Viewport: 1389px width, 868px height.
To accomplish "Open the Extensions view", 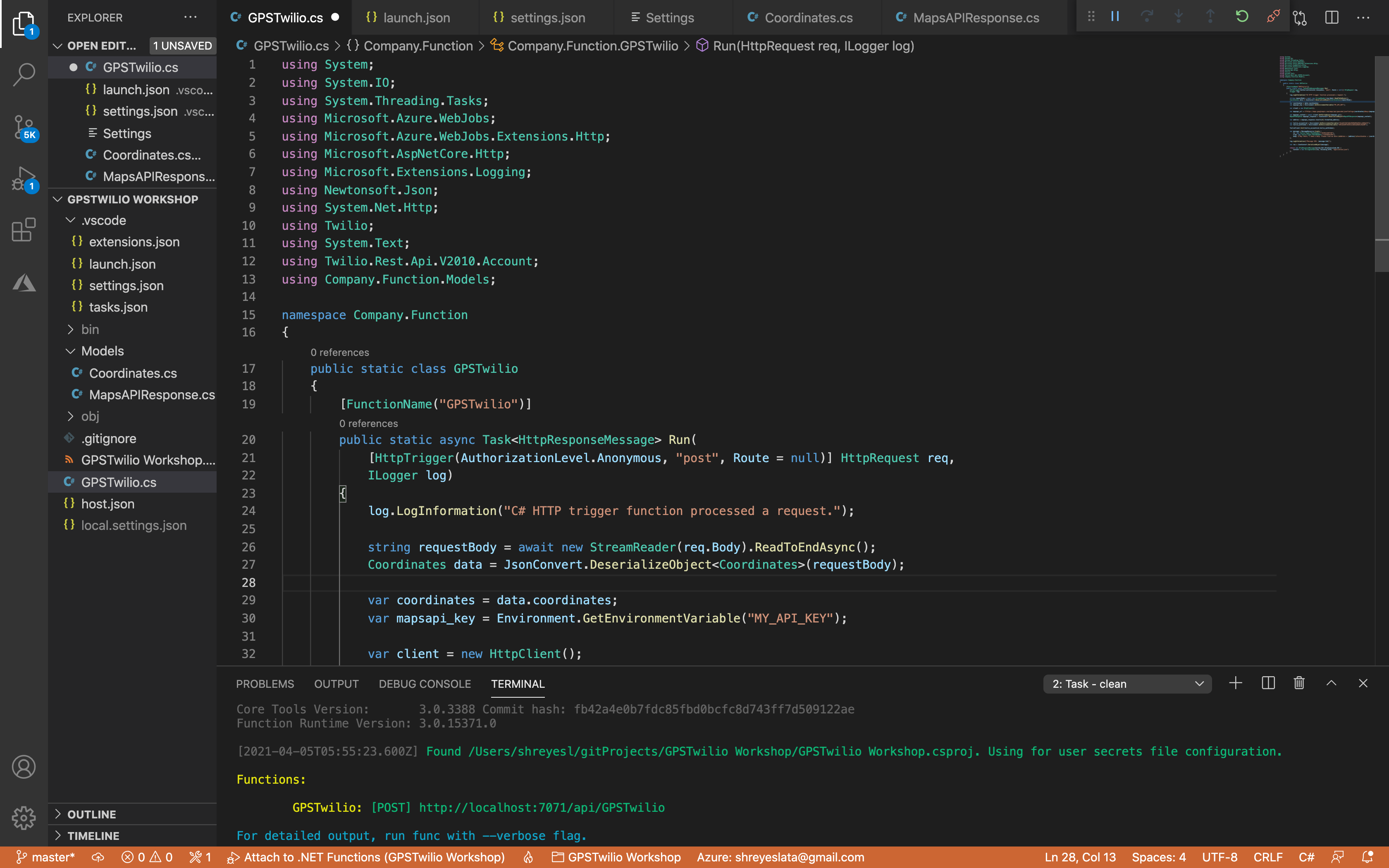I will [24, 230].
